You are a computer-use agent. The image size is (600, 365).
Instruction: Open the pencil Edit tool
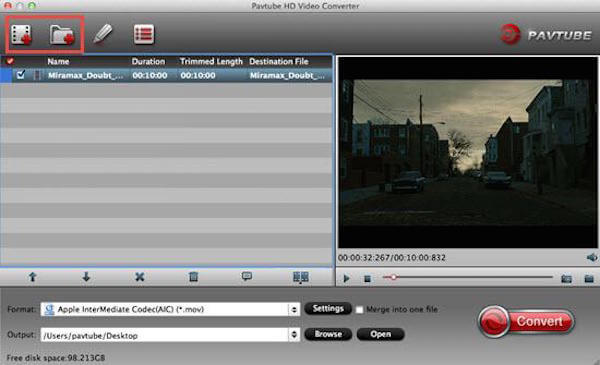103,34
